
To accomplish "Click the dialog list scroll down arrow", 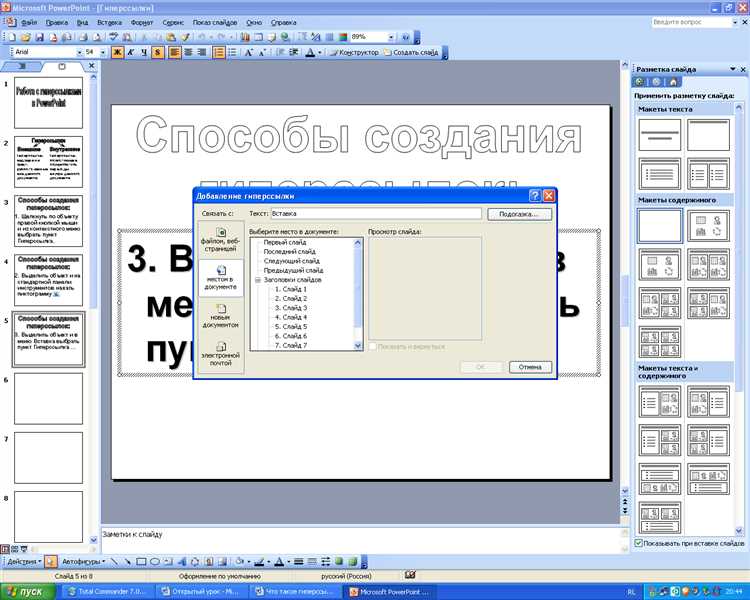I will coord(358,345).
